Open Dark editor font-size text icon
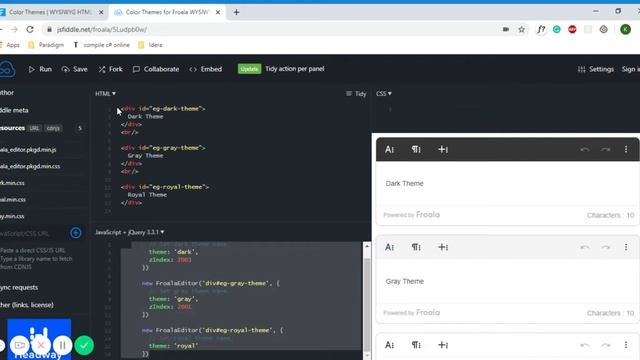640x360 pixels. coord(389,149)
